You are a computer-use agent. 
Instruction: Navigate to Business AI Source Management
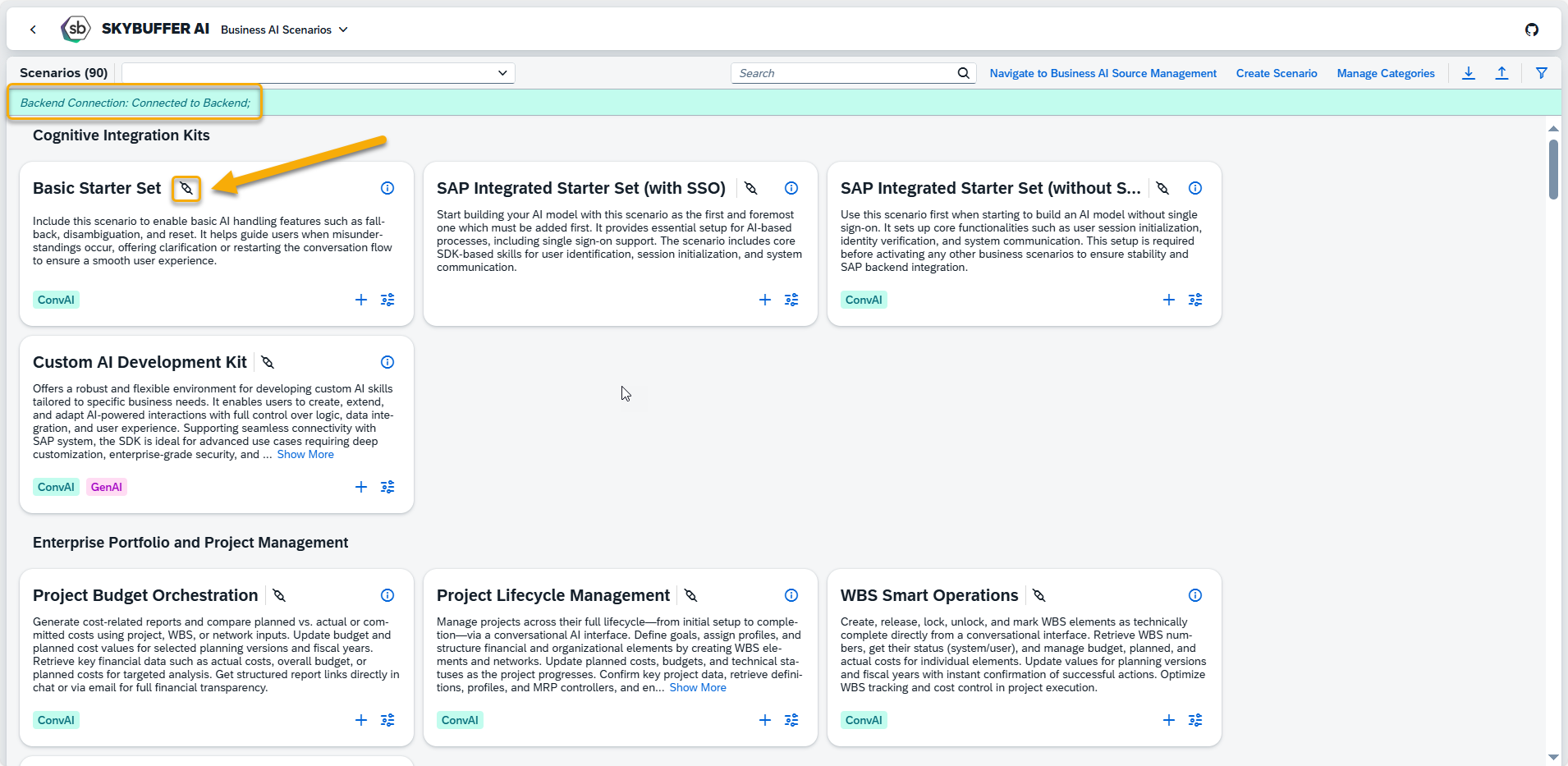tap(1103, 73)
